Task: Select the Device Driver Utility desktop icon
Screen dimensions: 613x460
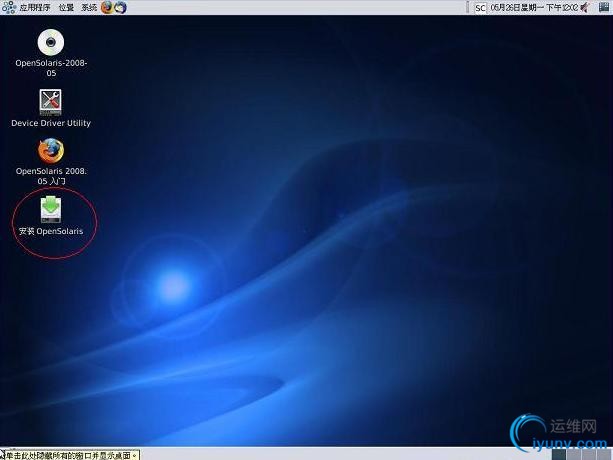Action: [x=50, y=102]
